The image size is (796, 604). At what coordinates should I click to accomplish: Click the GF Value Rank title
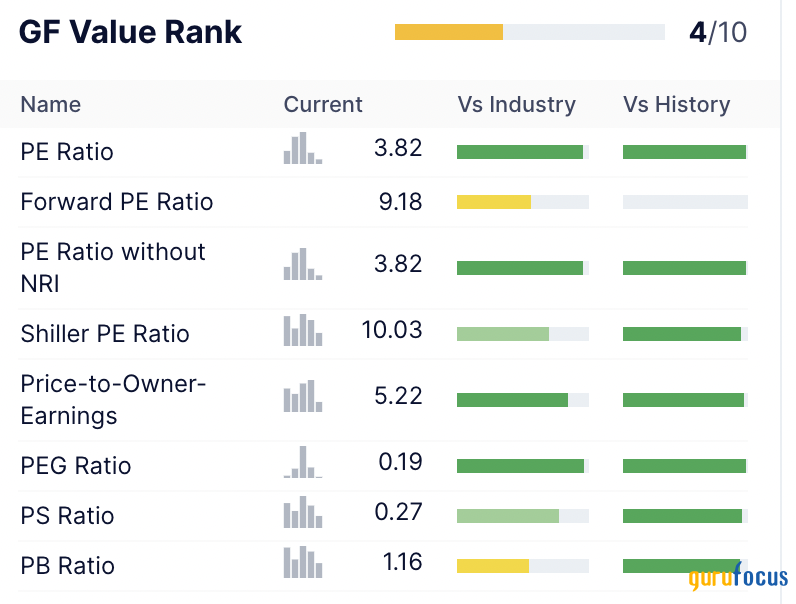pyautogui.click(x=131, y=32)
